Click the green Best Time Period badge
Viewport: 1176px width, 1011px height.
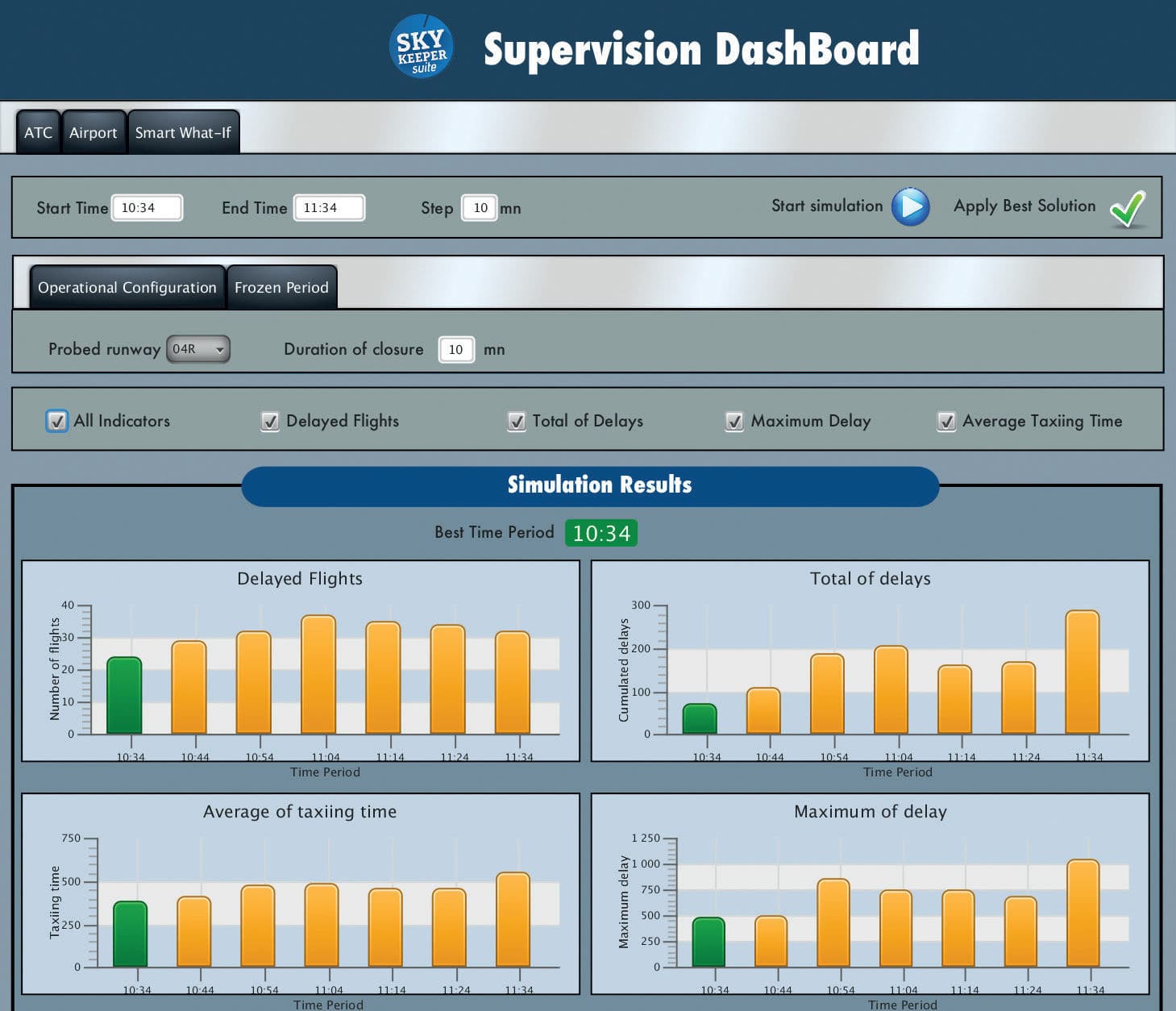pos(602,532)
